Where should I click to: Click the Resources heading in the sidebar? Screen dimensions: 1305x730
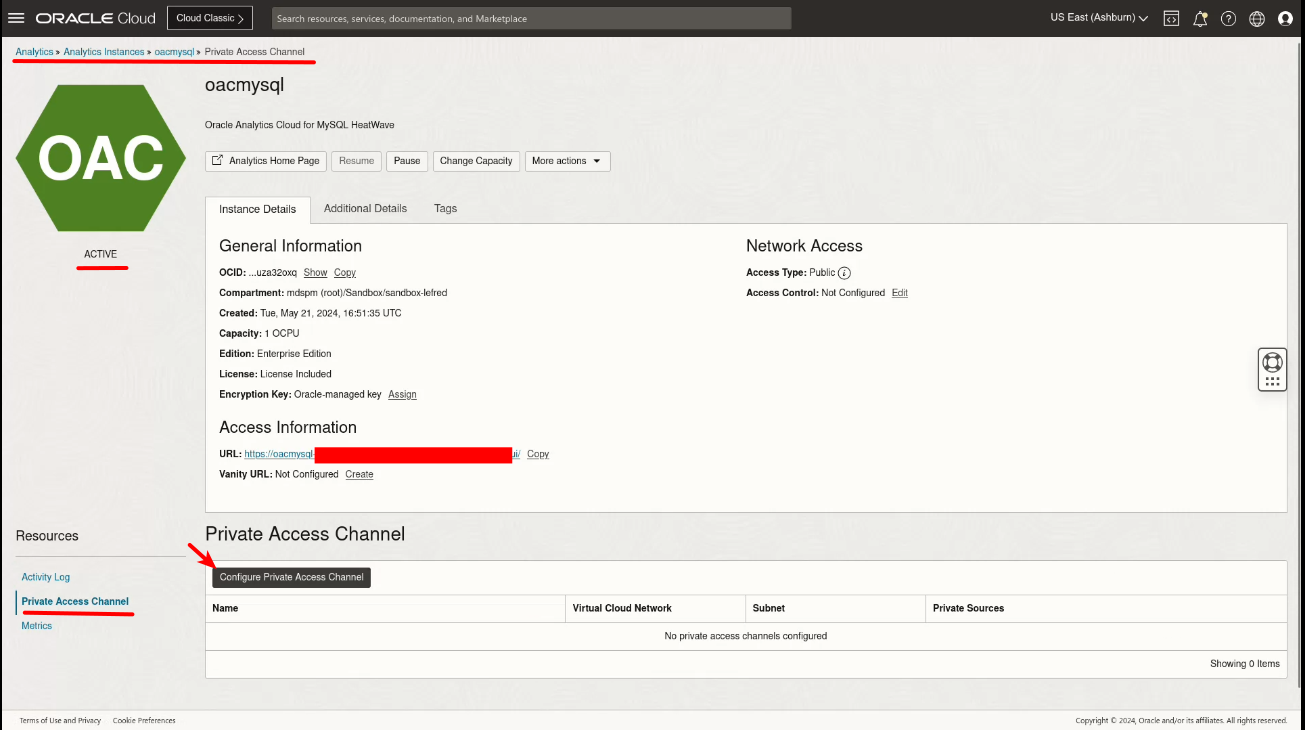point(47,536)
